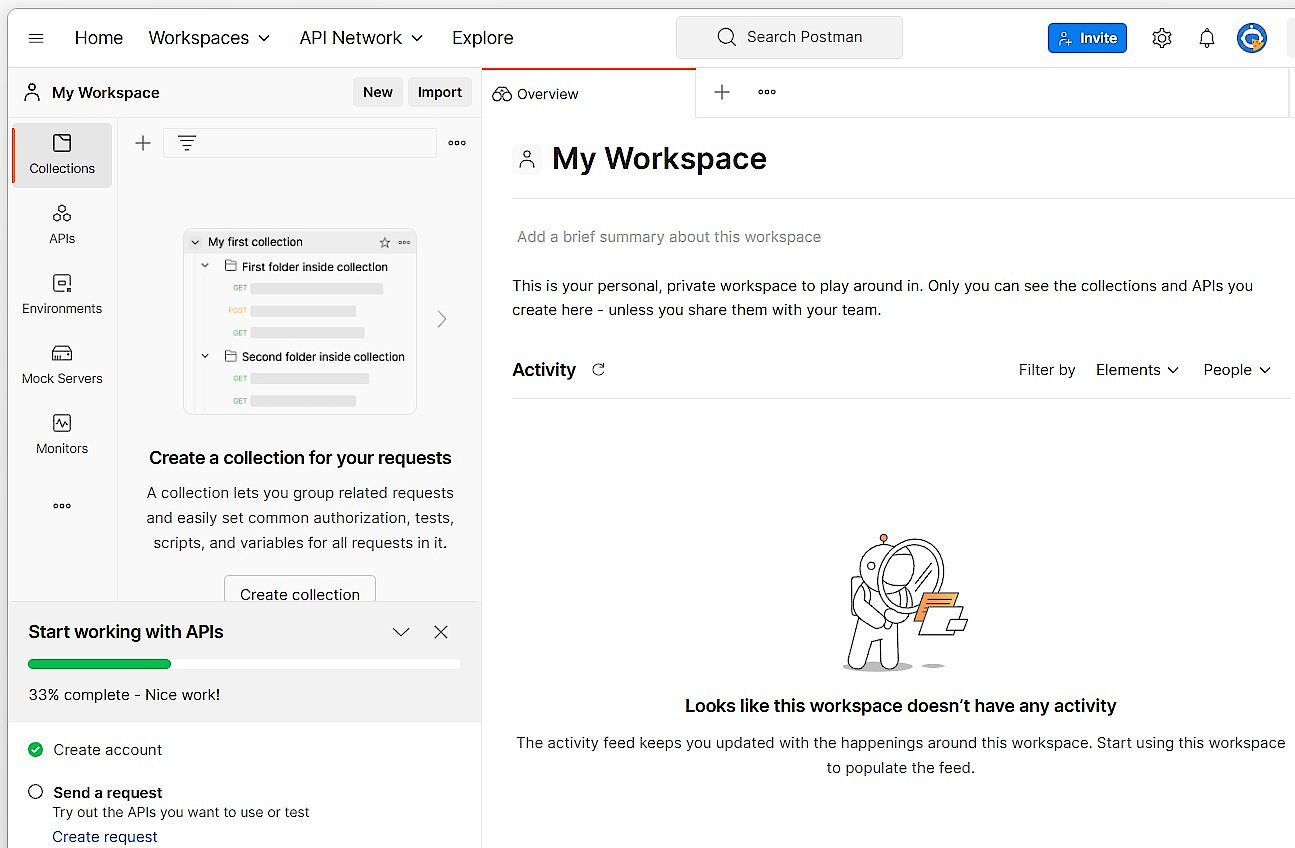Open the Environments panel
The height and width of the screenshot is (848, 1295).
point(61,294)
